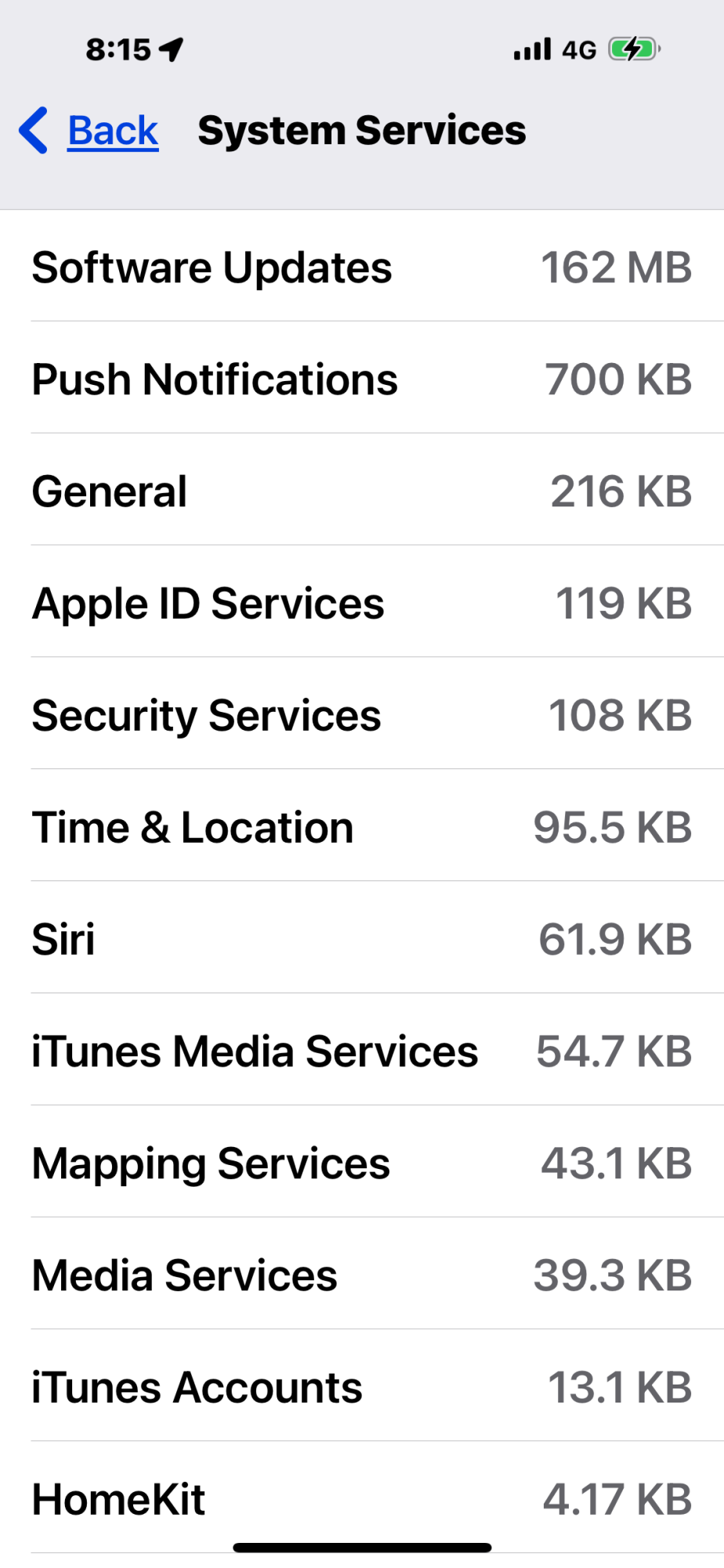Go back using the Back link
Screen dimensions: 724x1568
click(113, 130)
